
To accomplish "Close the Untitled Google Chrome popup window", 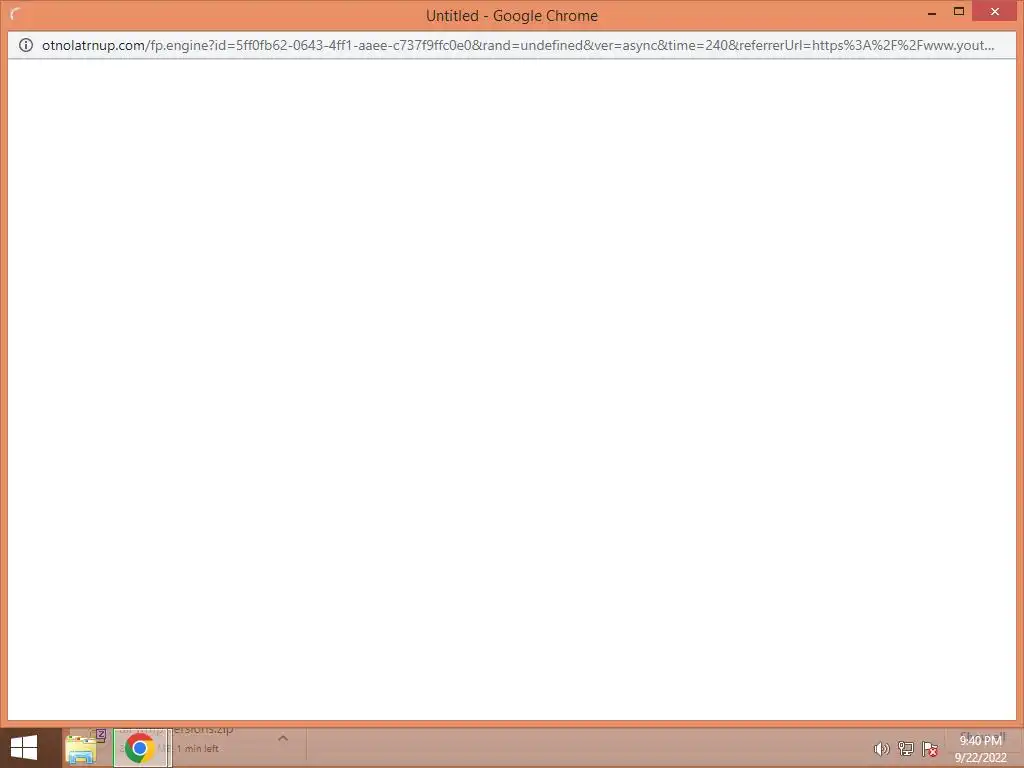I will coord(995,12).
